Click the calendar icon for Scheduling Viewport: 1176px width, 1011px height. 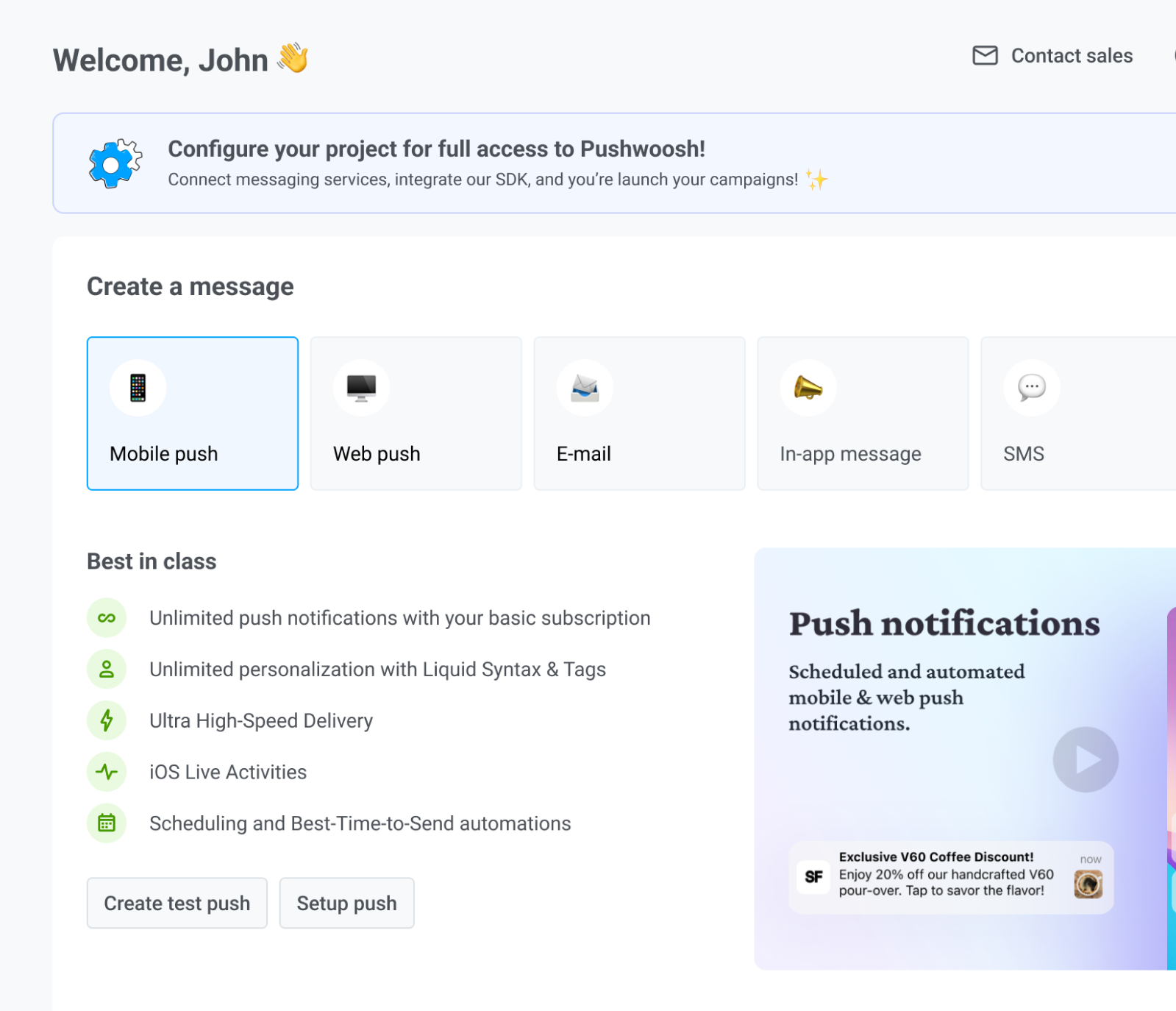coord(107,823)
